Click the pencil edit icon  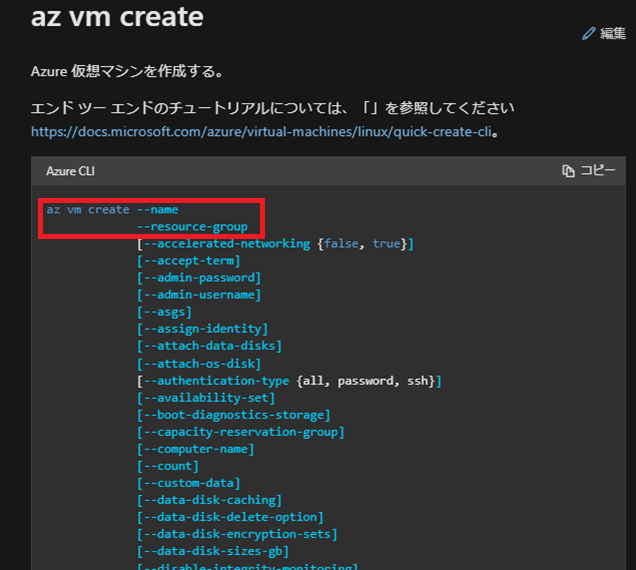pyautogui.click(x=589, y=33)
